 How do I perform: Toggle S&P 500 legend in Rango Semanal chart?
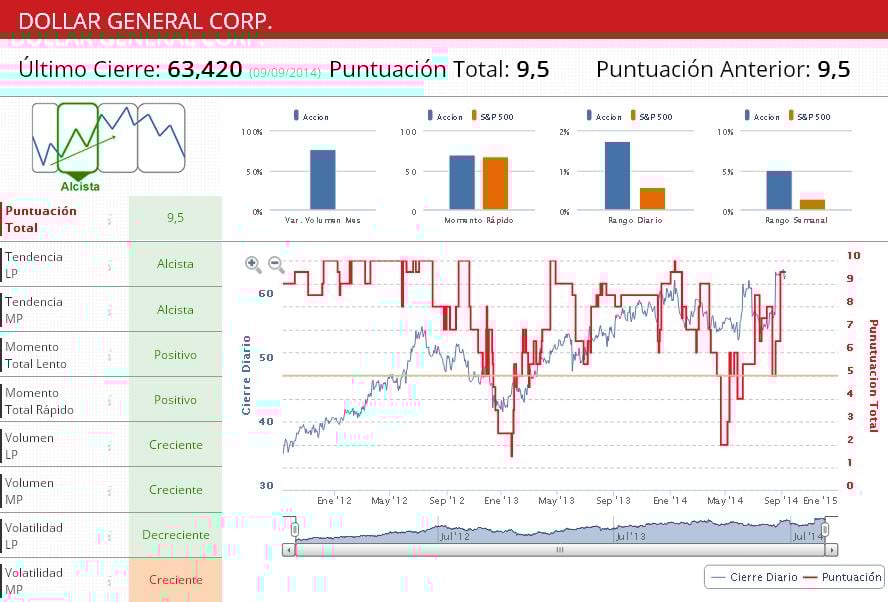point(810,116)
